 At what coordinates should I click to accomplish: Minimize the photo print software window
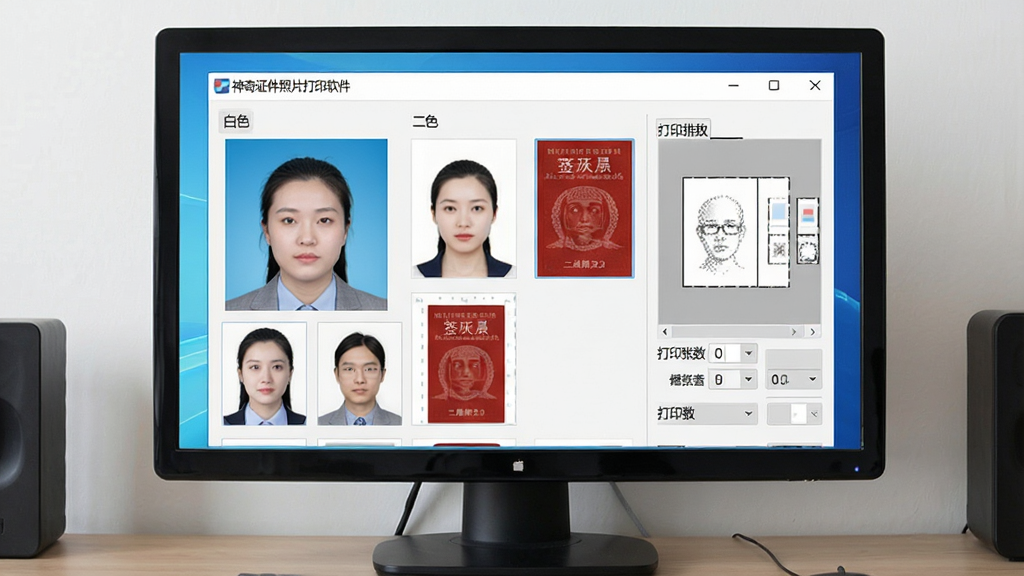click(733, 86)
